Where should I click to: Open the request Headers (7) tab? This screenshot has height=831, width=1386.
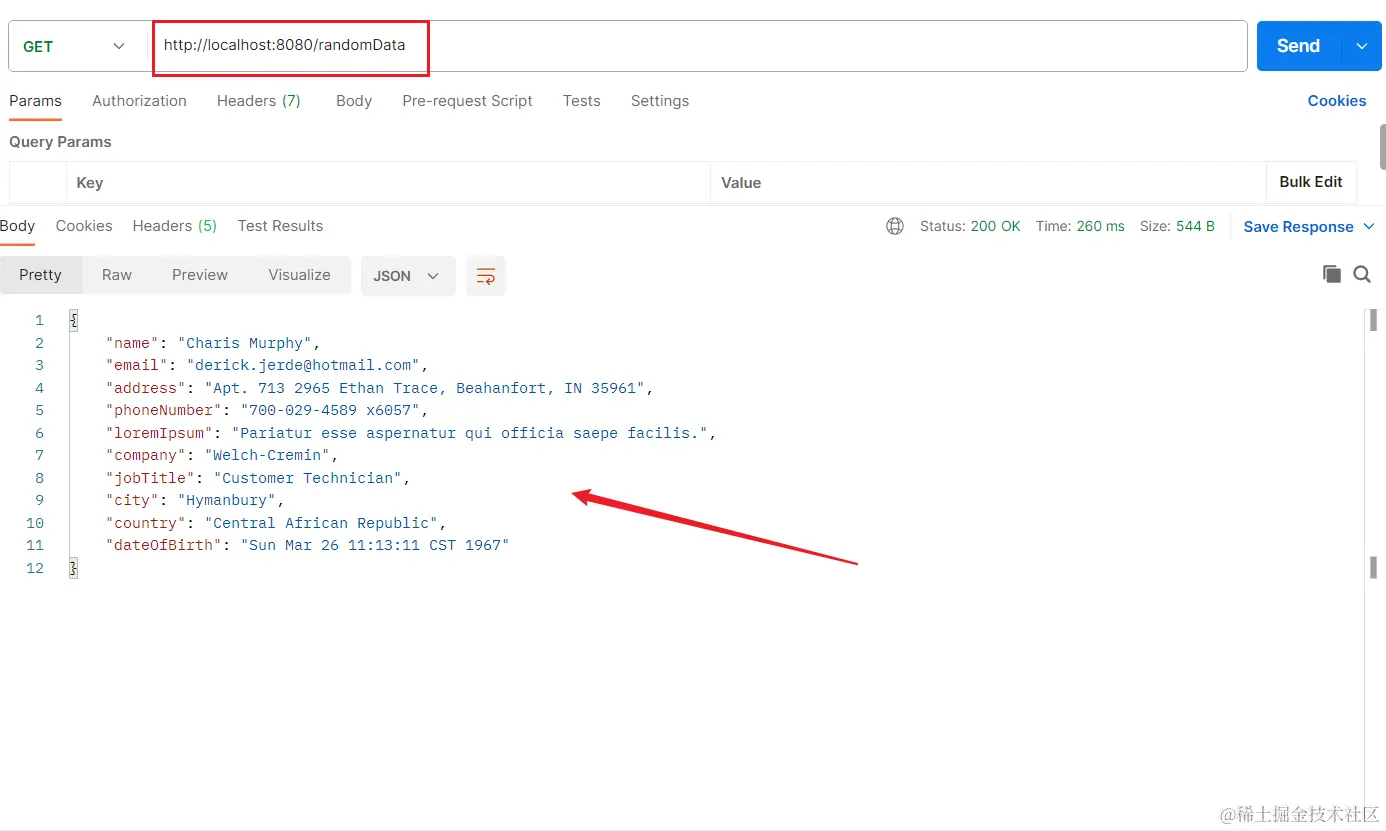259,101
